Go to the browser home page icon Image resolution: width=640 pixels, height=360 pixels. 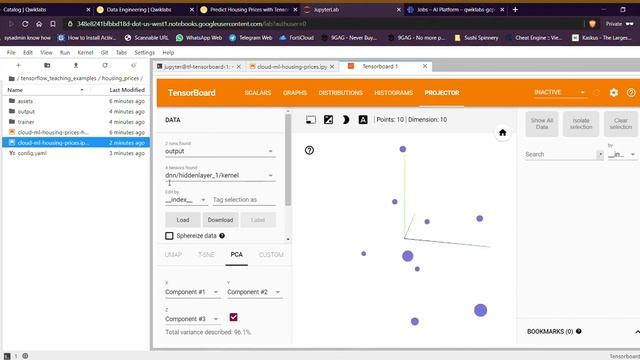coord(39,24)
